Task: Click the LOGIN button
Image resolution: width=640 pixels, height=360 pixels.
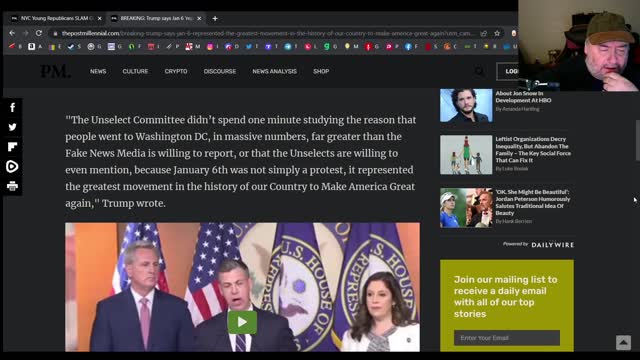Action: pyautogui.click(x=508, y=71)
